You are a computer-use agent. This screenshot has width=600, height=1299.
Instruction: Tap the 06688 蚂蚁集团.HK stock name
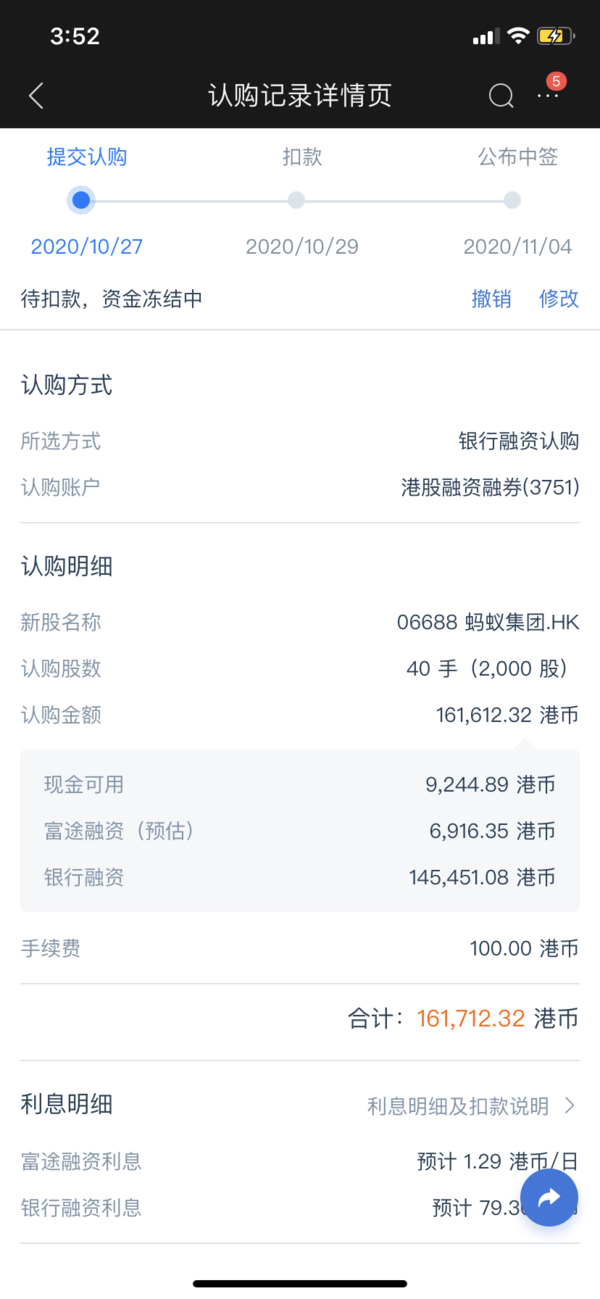coord(488,622)
